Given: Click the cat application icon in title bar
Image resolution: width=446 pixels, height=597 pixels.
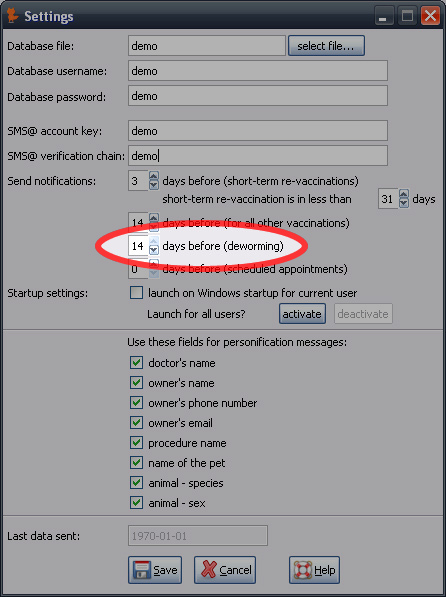Looking at the screenshot, I should tap(12, 16).
